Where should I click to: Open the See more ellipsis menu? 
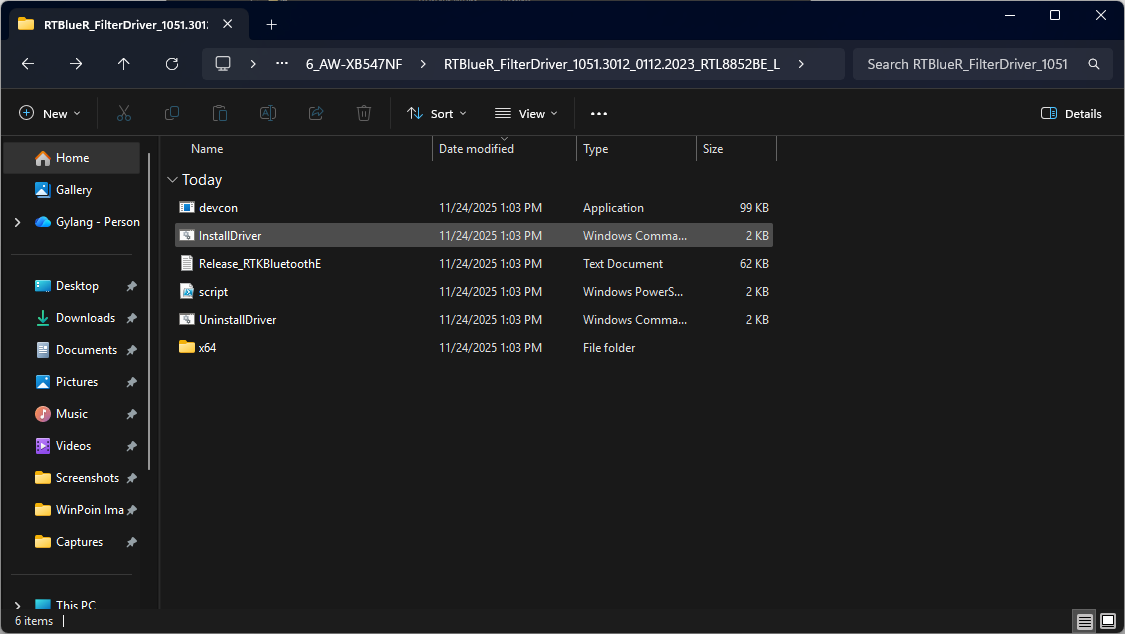(599, 113)
